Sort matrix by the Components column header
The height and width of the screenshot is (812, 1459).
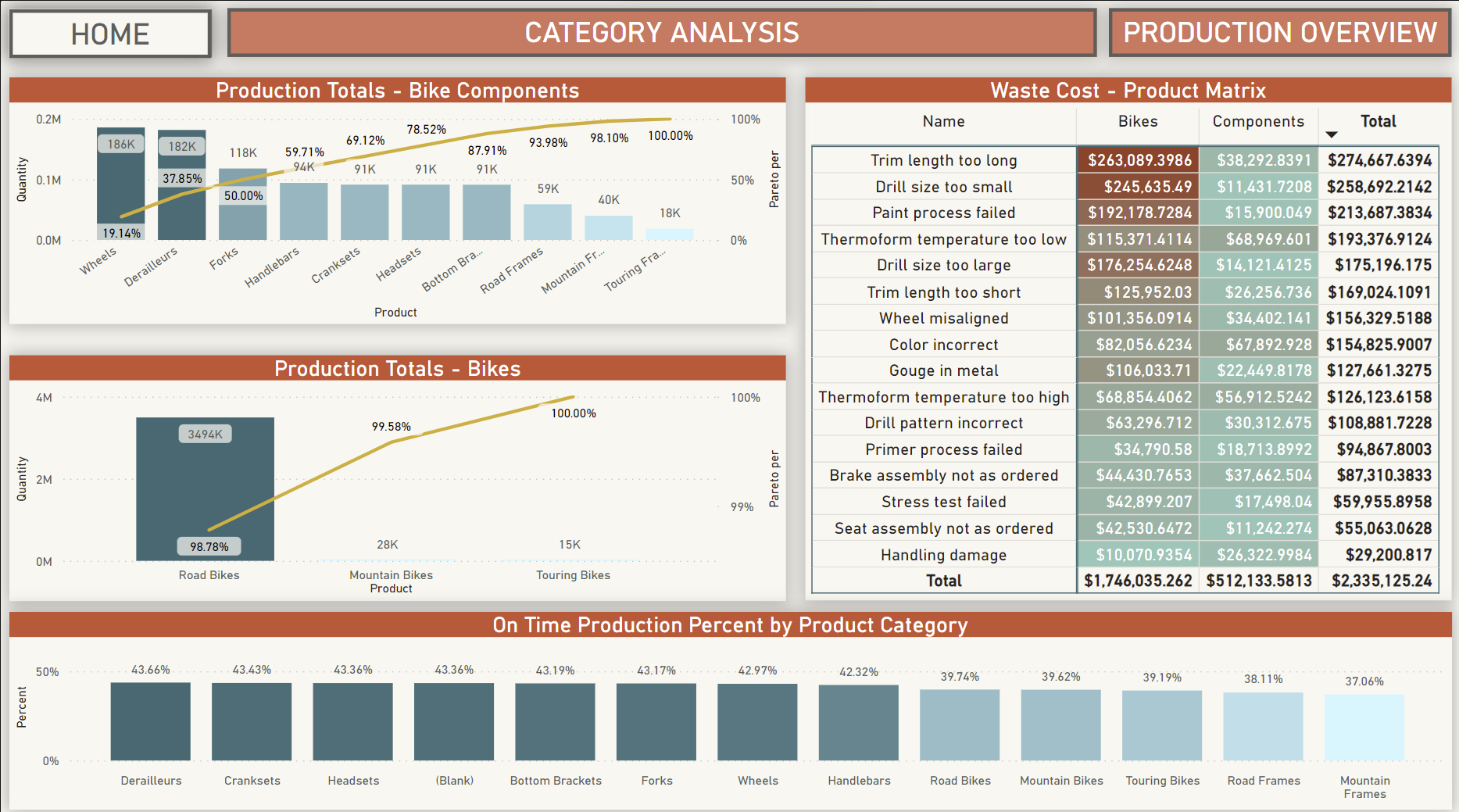coord(1257,121)
